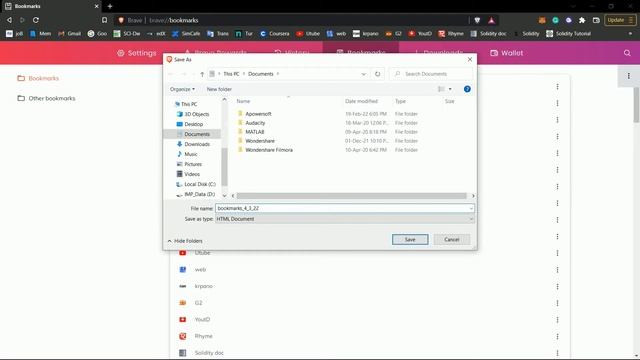The image size is (640, 360).
Task: Open more options for YoutD bookmark row
Action: [557, 320]
